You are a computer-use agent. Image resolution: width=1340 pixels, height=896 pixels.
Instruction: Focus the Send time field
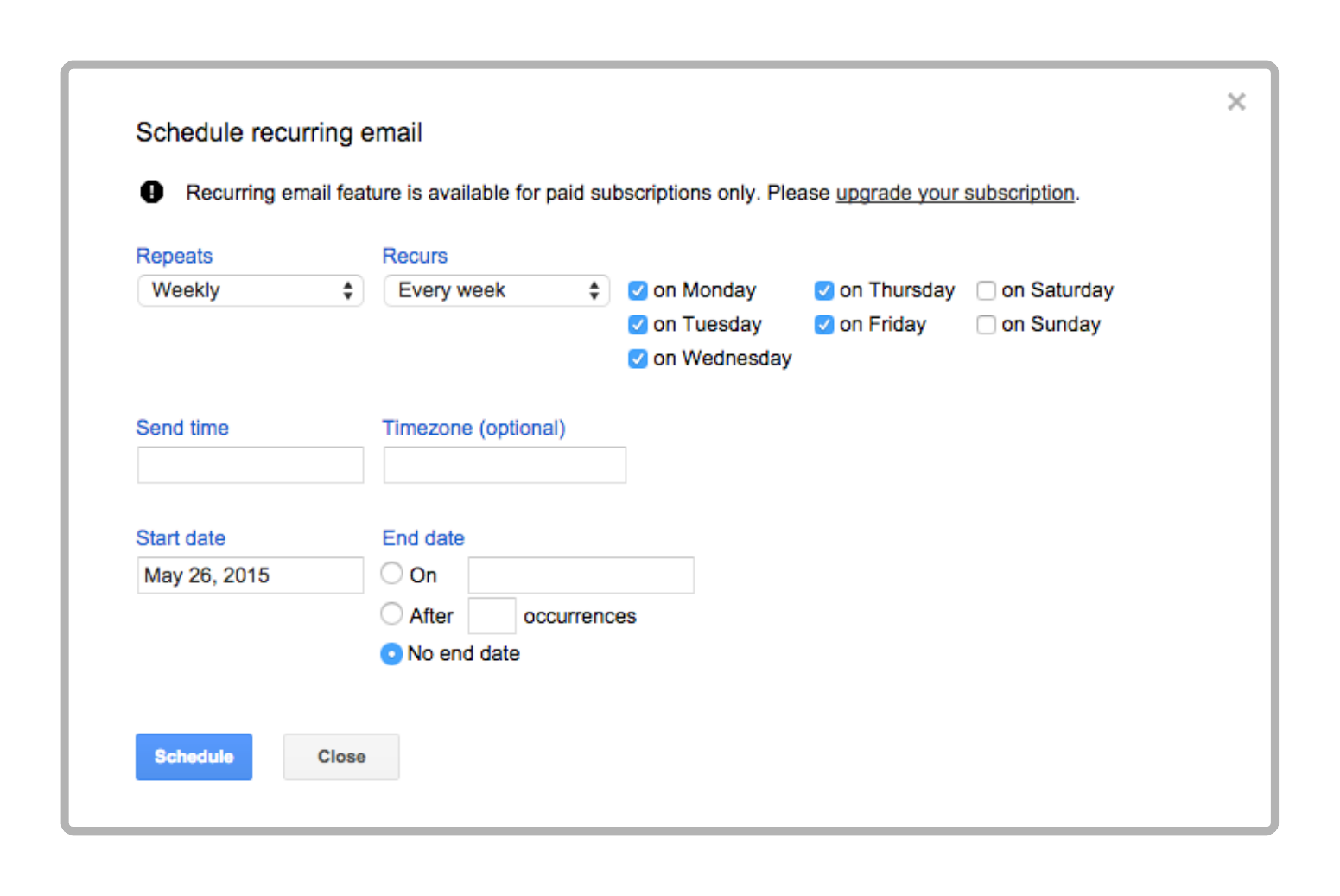251,465
